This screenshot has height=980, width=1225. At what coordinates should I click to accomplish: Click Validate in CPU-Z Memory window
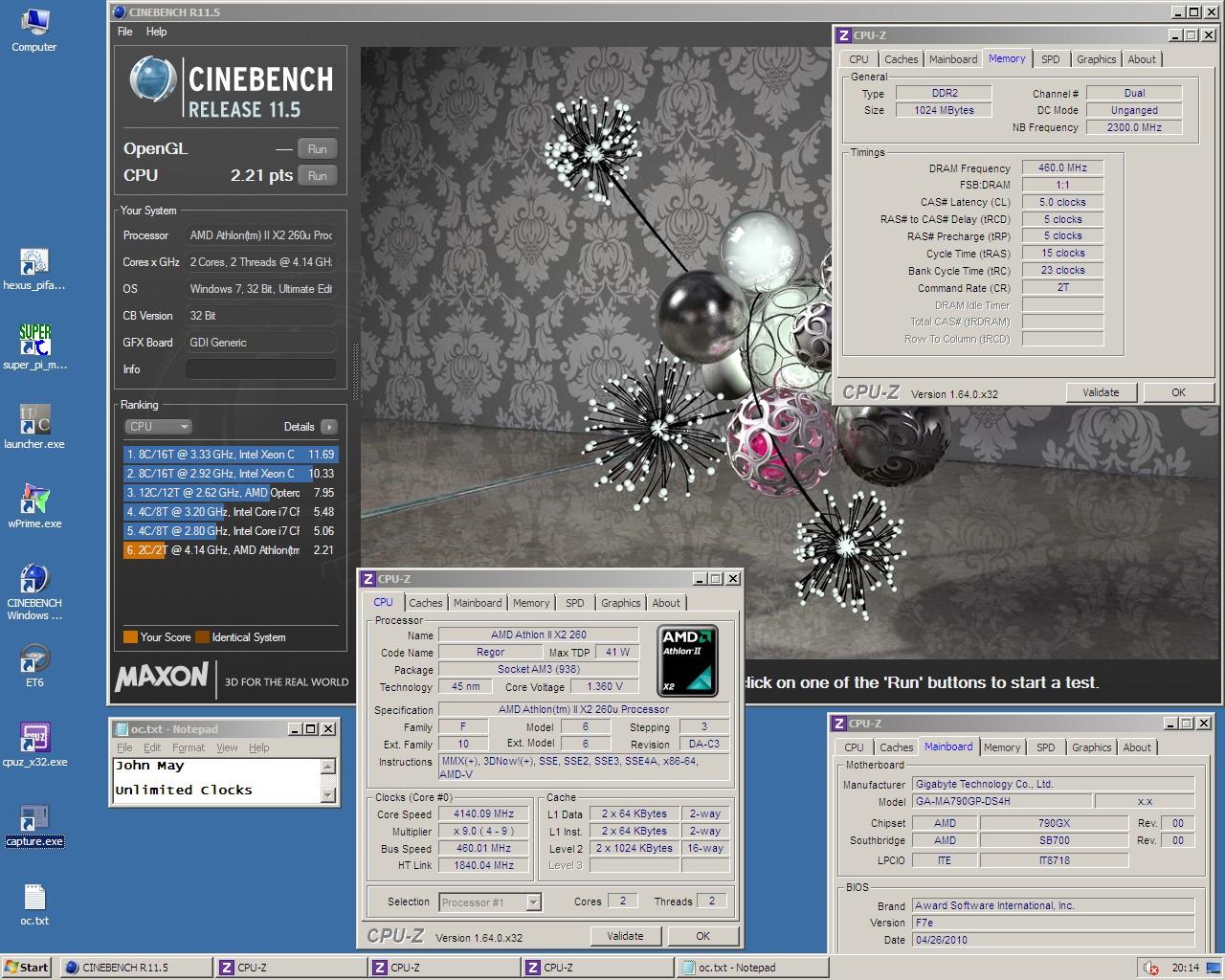(x=1101, y=392)
